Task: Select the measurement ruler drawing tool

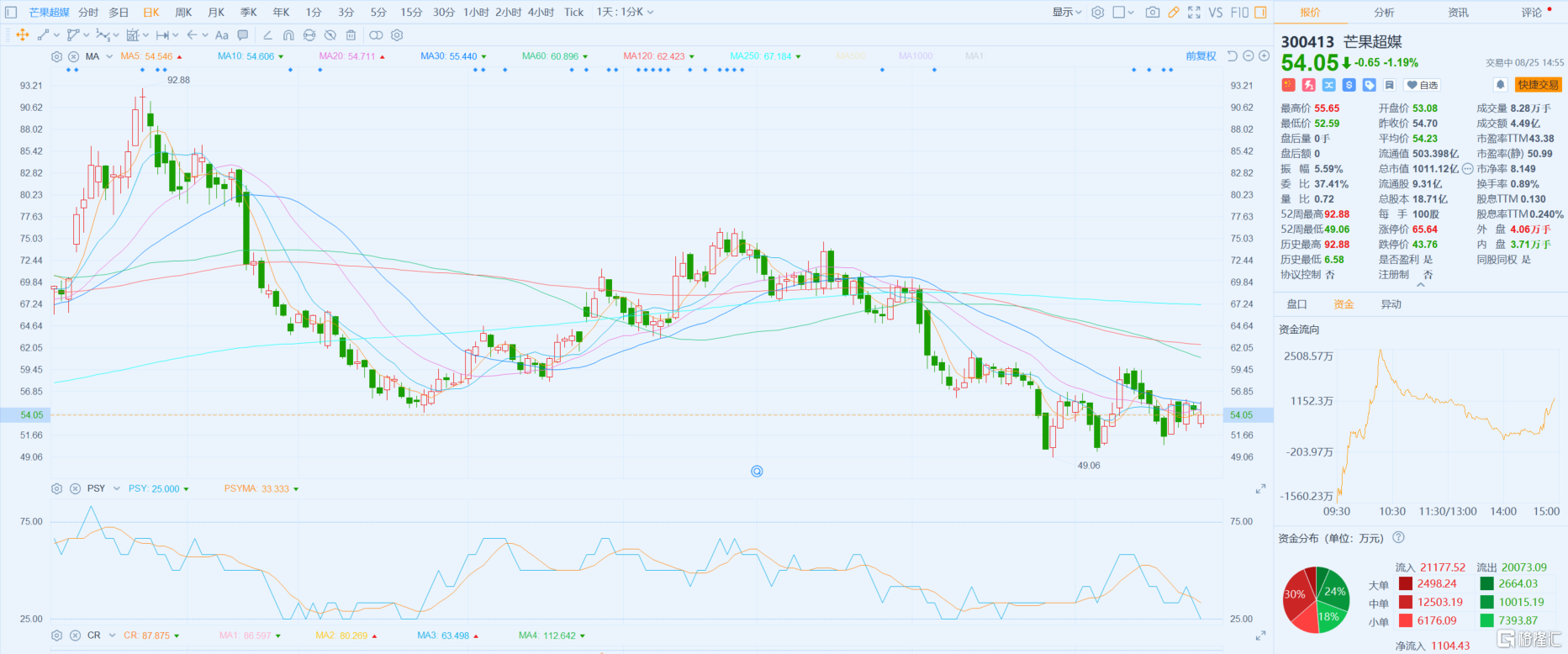Action: click(132, 35)
